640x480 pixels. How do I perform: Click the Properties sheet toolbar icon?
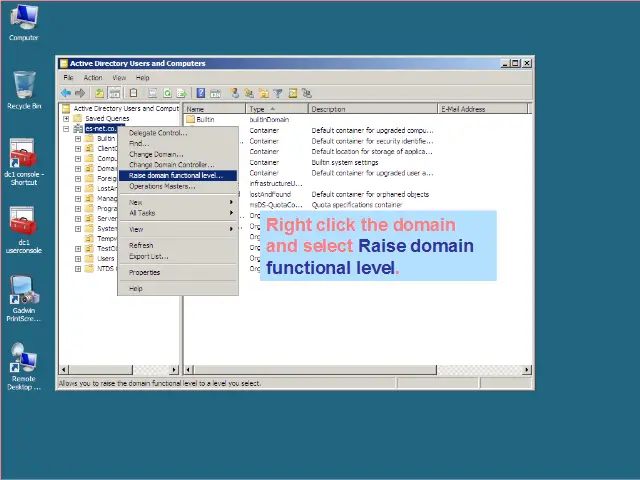coord(153,93)
